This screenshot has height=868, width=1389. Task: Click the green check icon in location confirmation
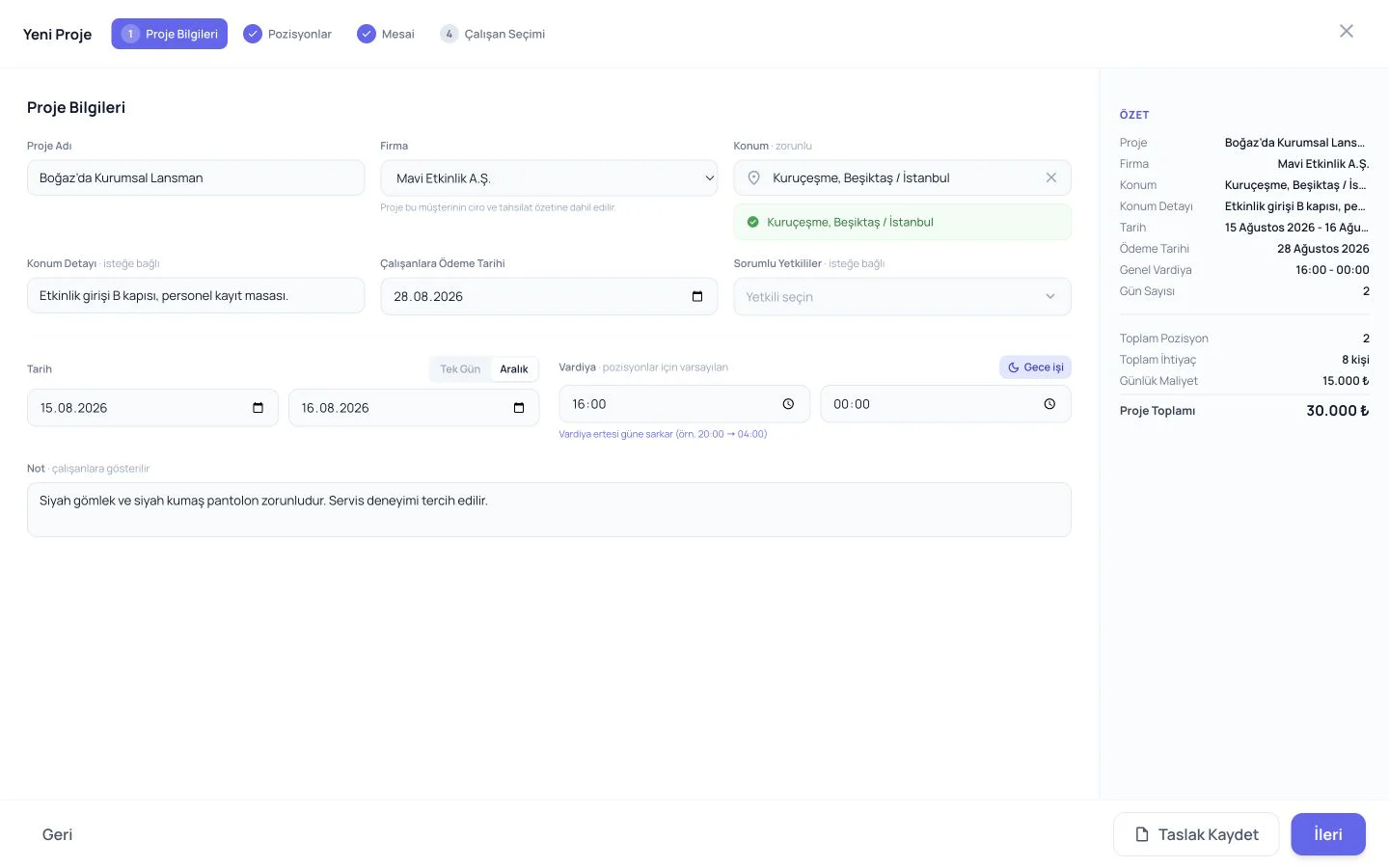pos(753,222)
